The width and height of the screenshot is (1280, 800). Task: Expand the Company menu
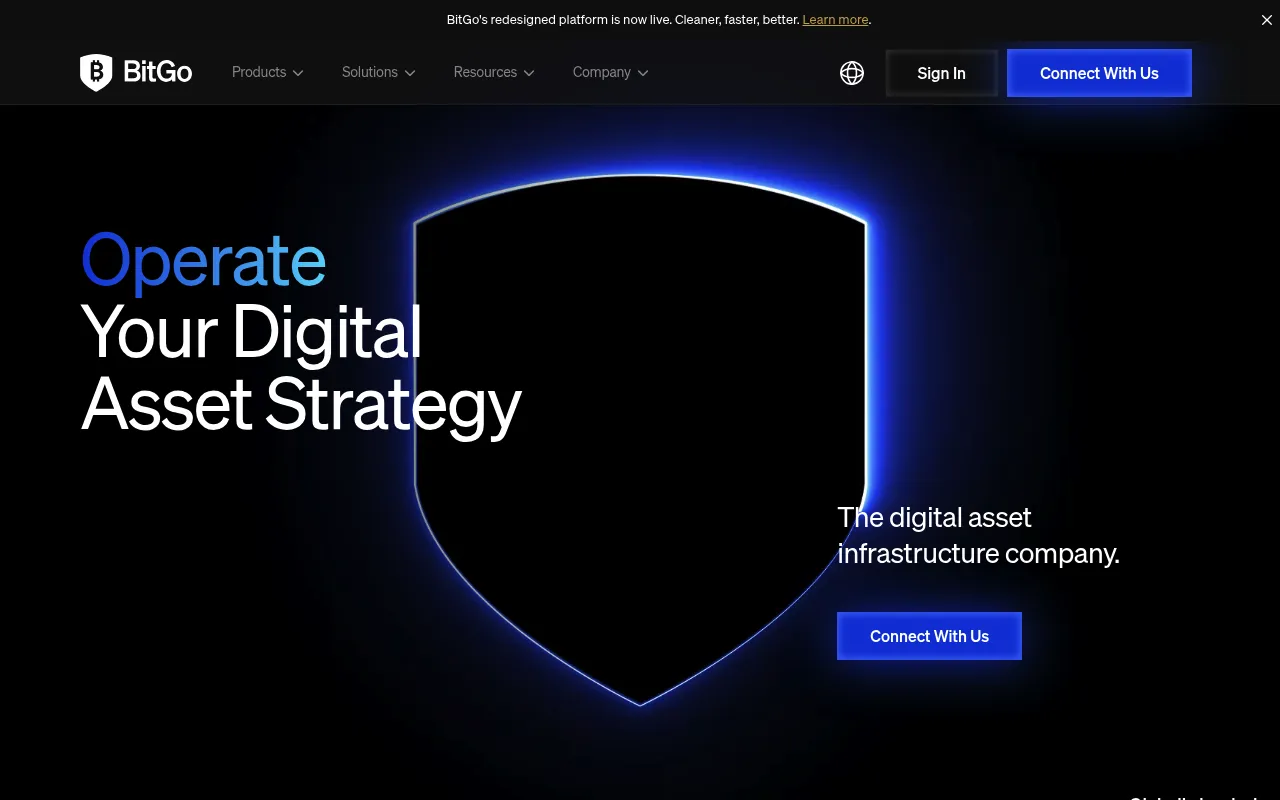(611, 72)
